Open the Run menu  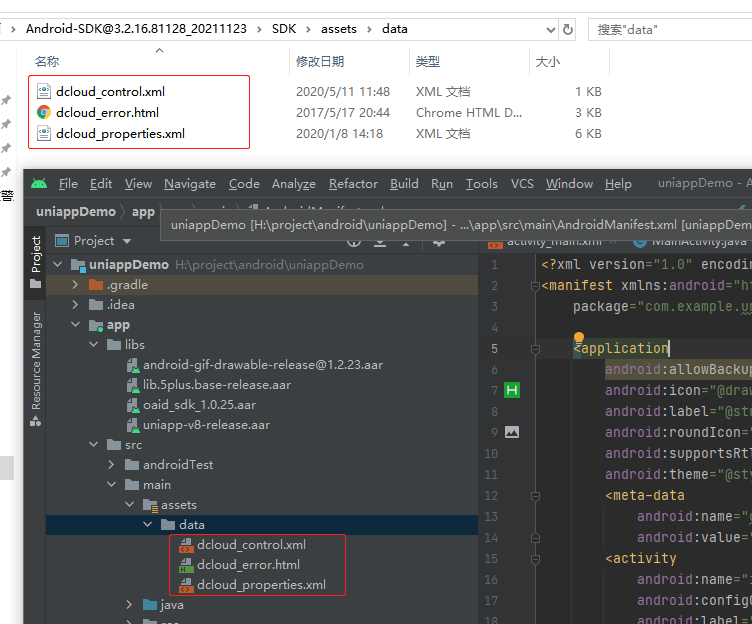click(442, 184)
